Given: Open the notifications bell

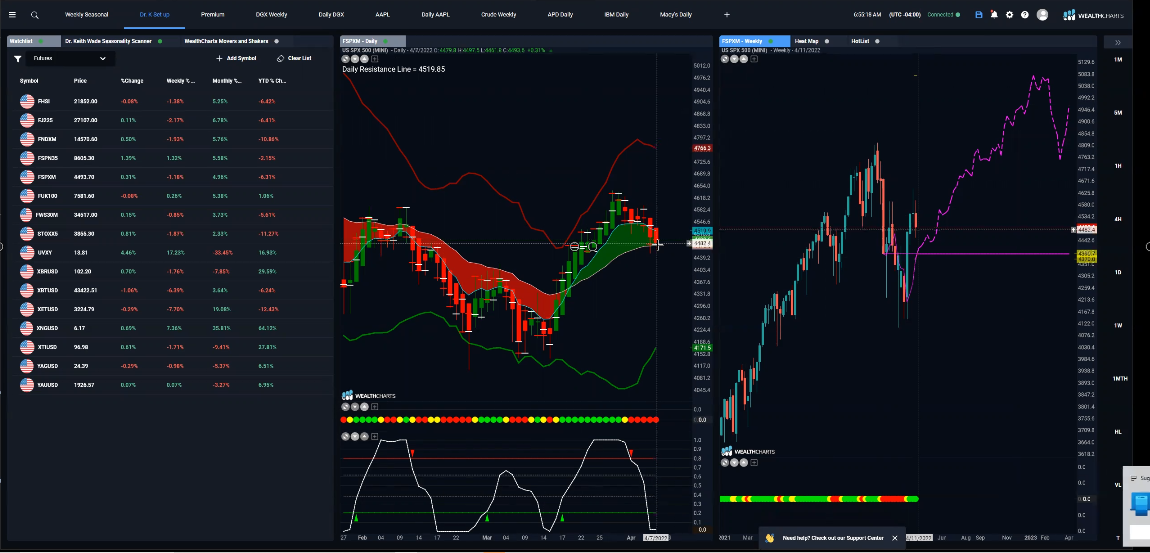Looking at the screenshot, I should [994, 15].
